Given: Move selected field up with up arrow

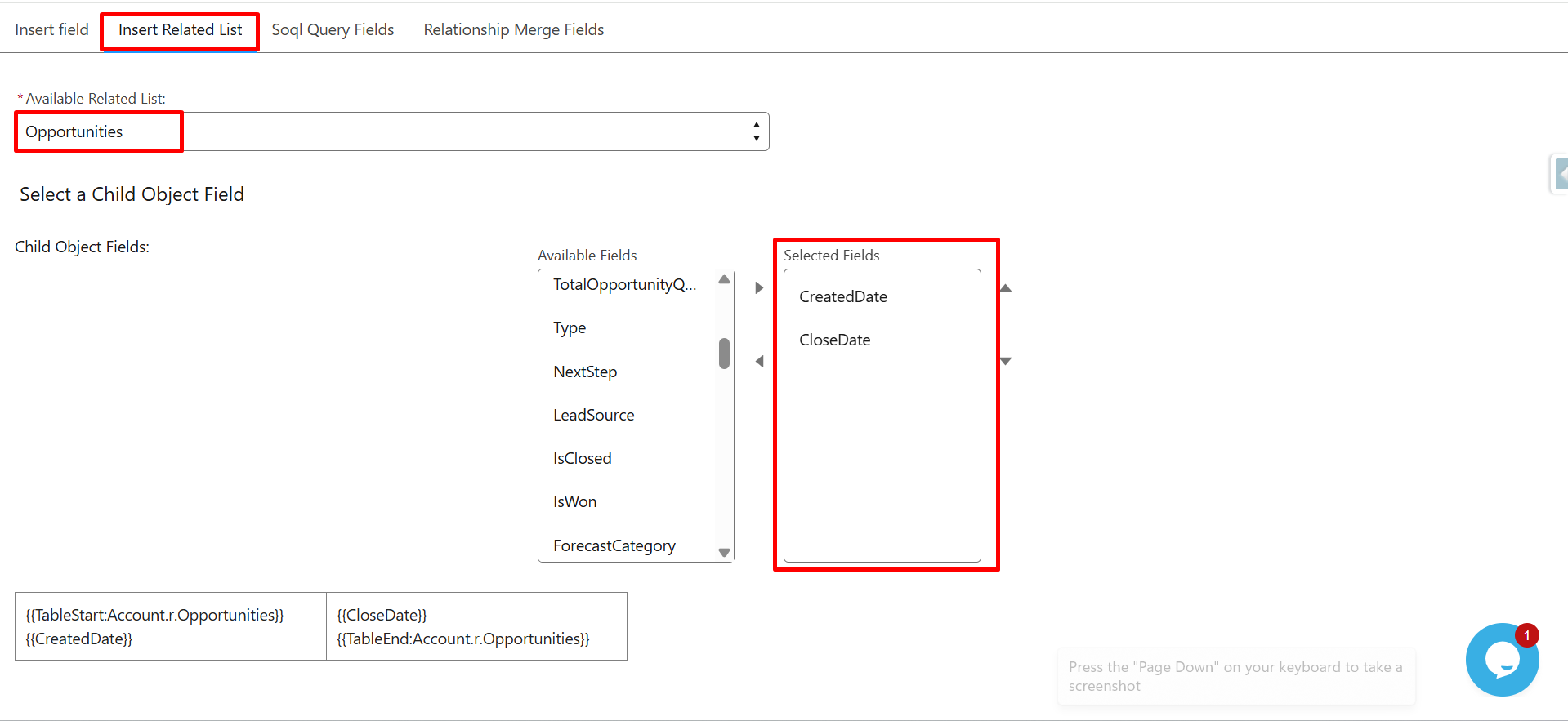Looking at the screenshot, I should 1006,288.
